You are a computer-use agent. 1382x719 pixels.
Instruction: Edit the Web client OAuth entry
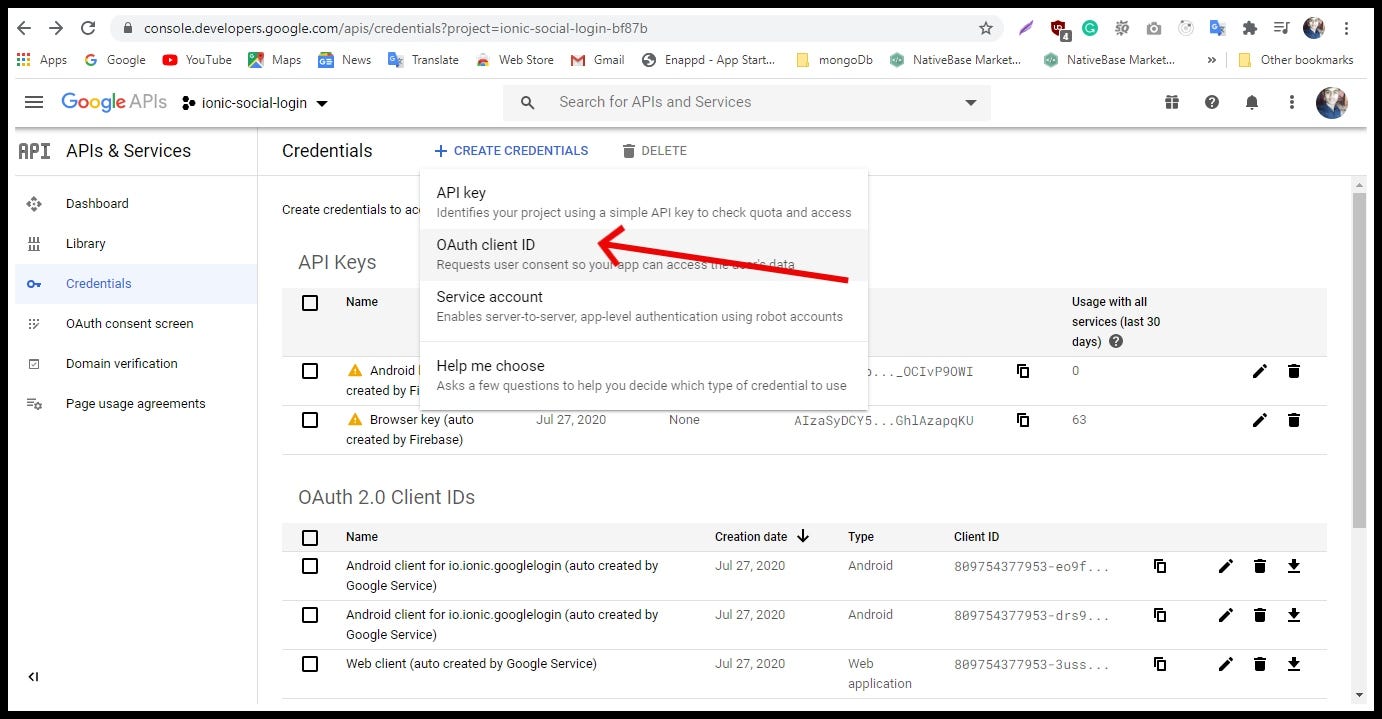point(1226,664)
